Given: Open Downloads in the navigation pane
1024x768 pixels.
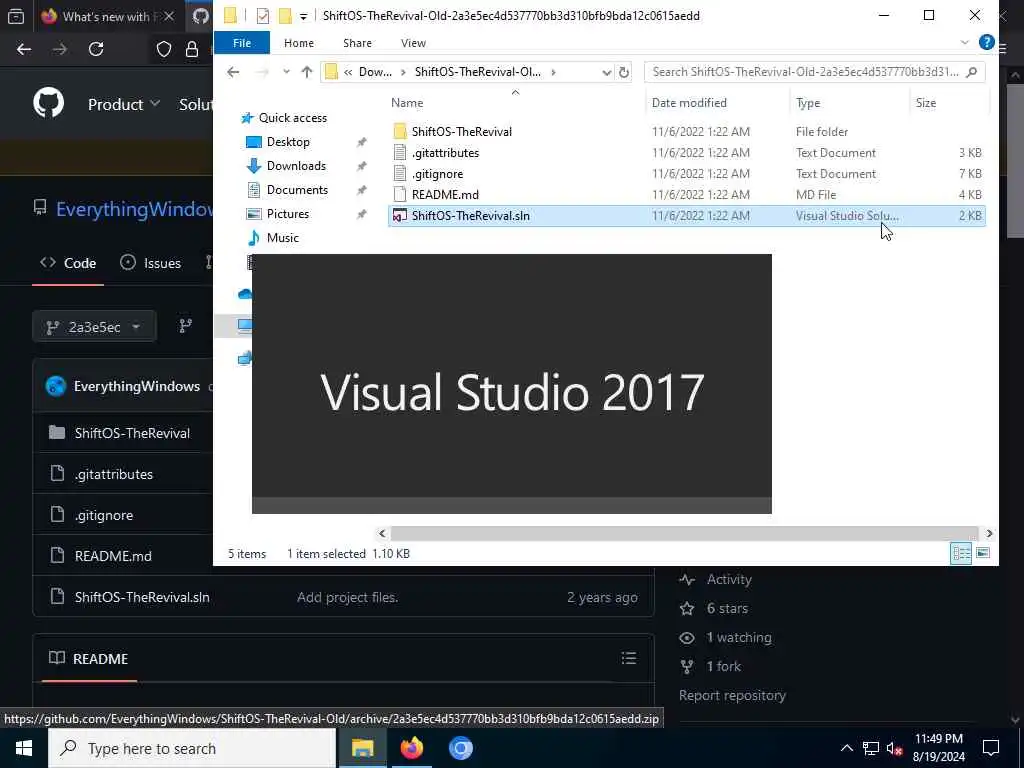Looking at the screenshot, I should point(296,166).
